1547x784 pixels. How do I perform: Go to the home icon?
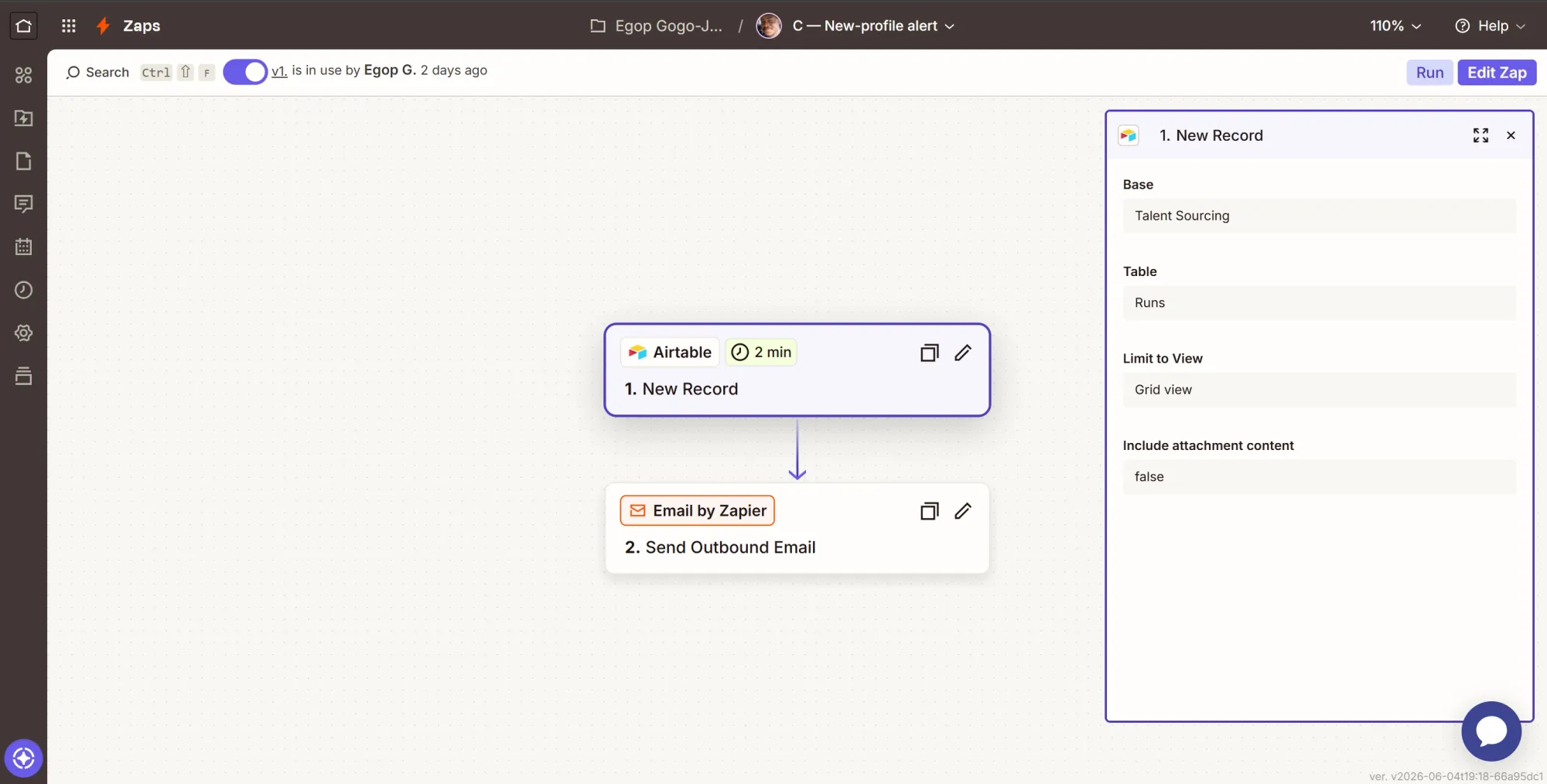23,26
